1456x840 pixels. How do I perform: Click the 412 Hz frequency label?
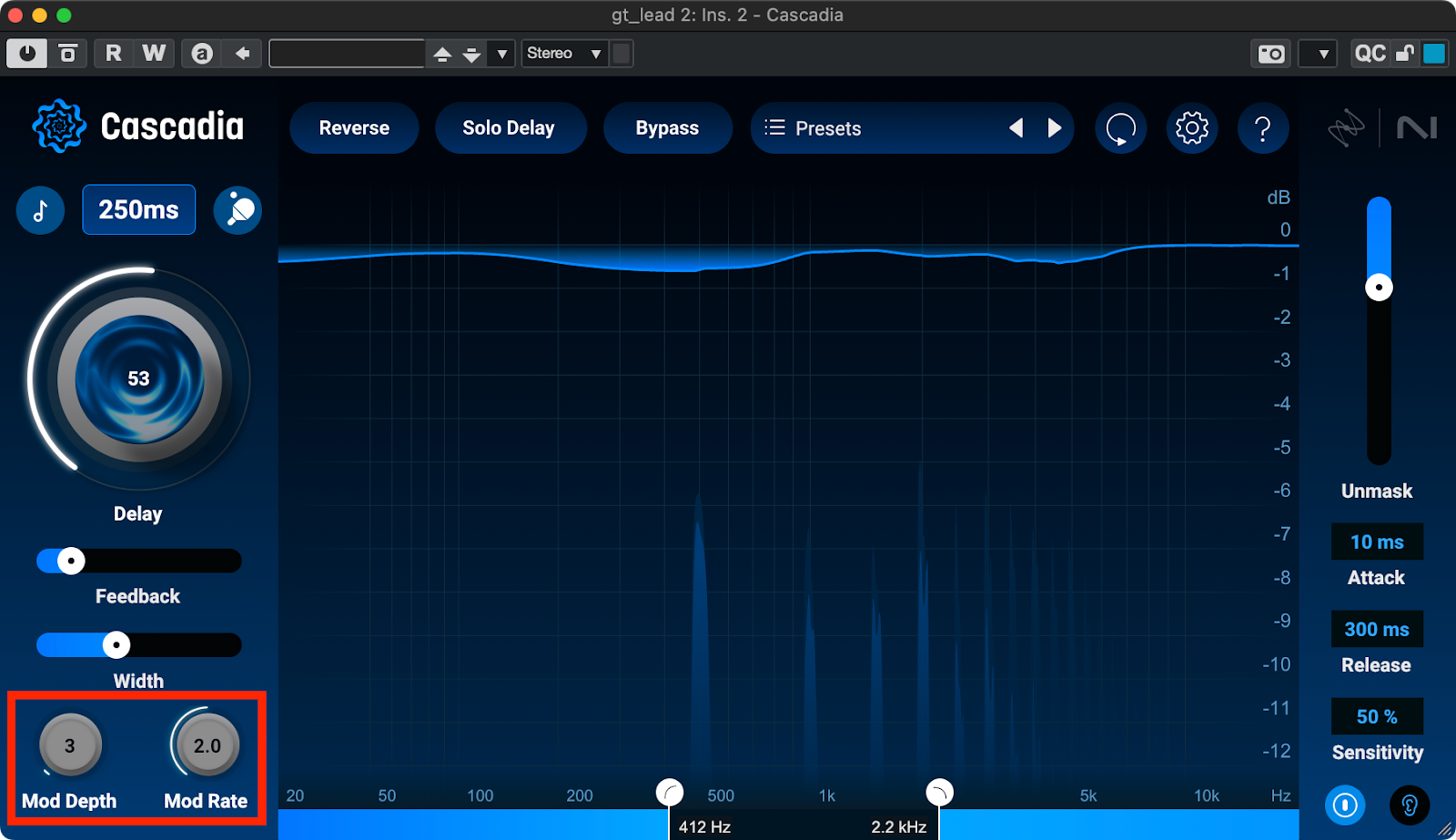pos(704,826)
